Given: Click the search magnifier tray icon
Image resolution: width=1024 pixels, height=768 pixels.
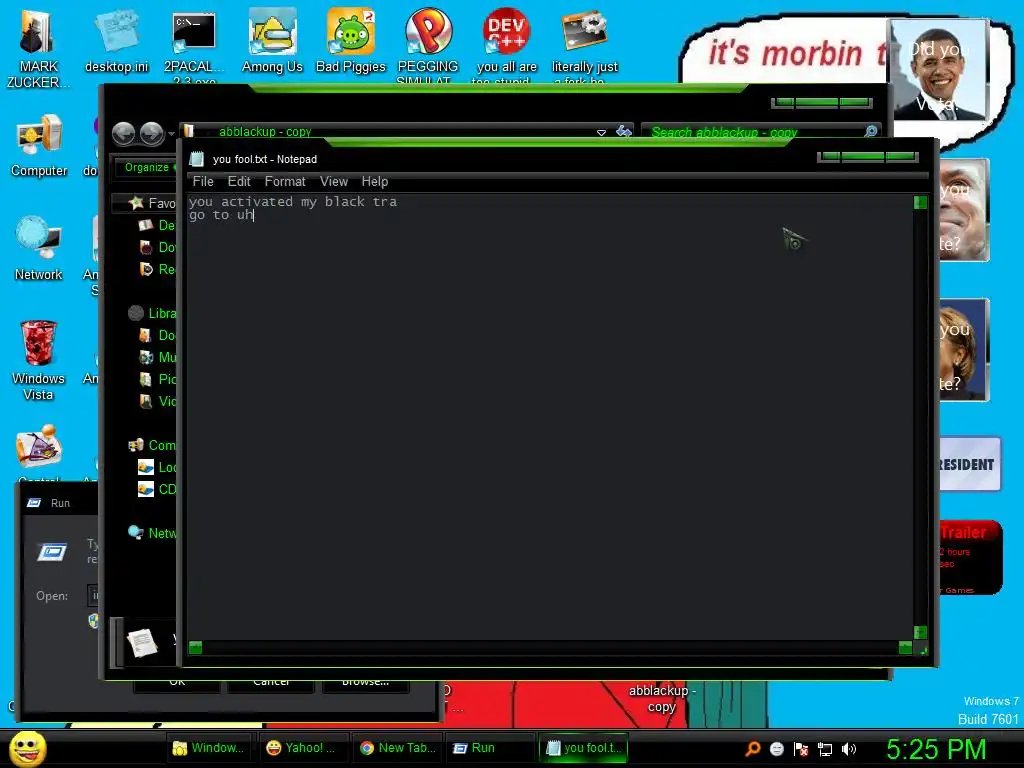Looking at the screenshot, I should pyautogui.click(x=753, y=749).
